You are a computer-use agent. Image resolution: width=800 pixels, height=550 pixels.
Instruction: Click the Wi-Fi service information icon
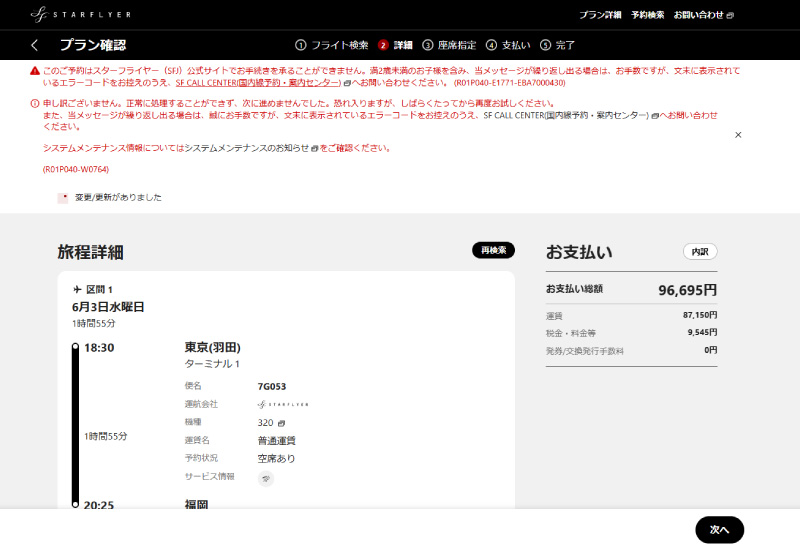(266, 479)
